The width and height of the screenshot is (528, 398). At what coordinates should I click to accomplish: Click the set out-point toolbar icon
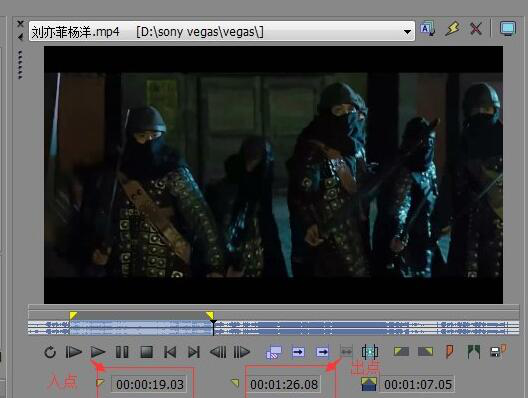point(425,352)
